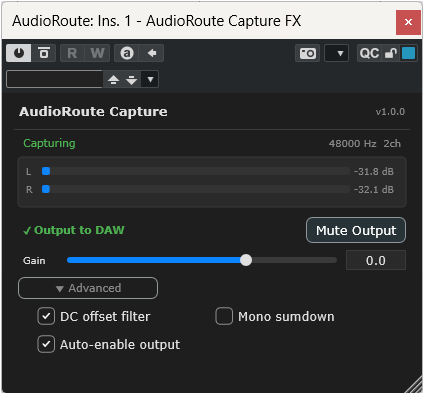
Task: Check the Mono sumdown checkbox
Action: tap(224, 316)
